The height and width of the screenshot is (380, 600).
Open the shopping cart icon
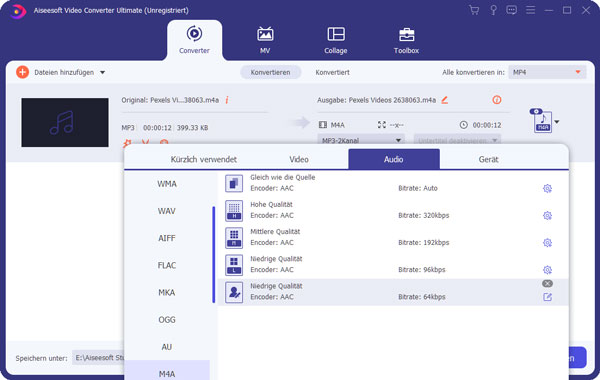(x=474, y=10)
